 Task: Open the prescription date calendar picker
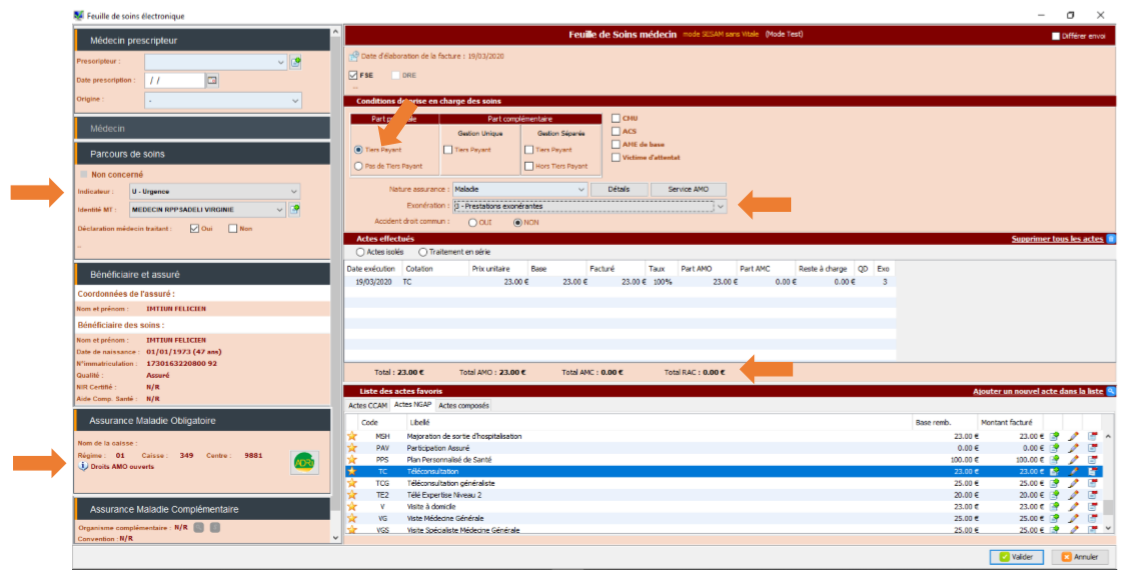[212, 80]
